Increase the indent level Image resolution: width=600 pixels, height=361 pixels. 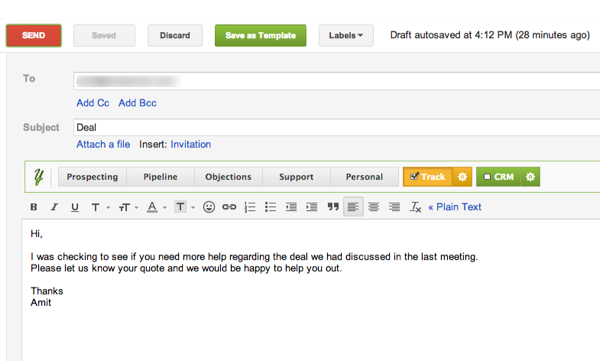(x=312, y=207)
